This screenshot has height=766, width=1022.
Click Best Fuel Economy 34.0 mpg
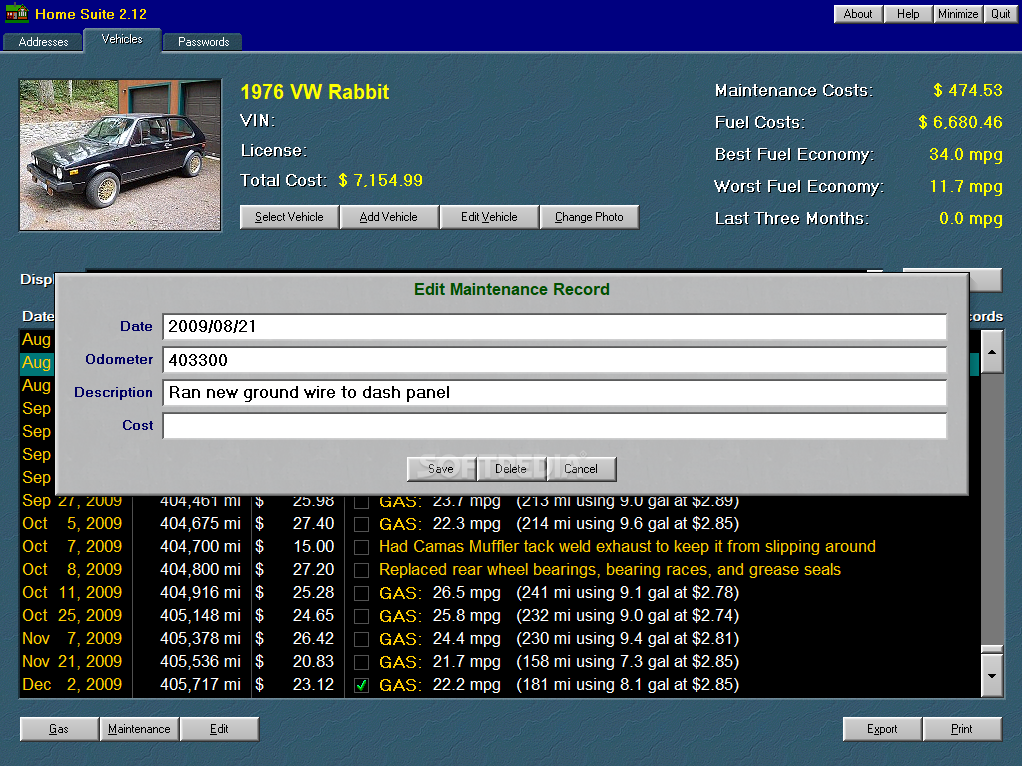(966, 155)
